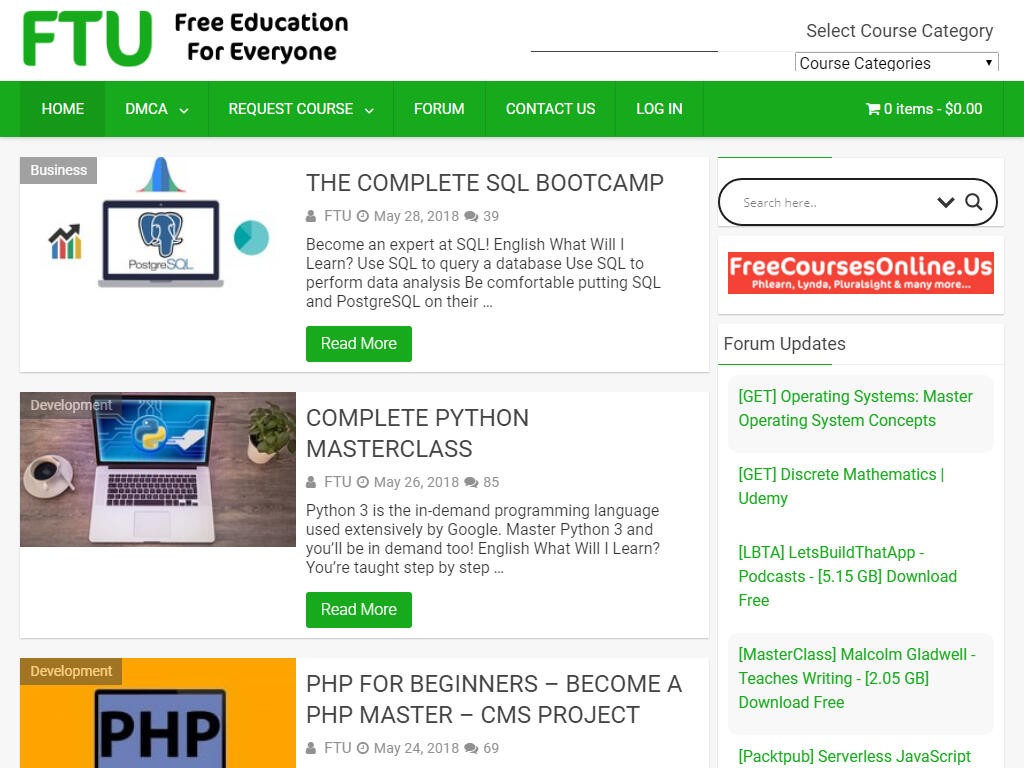This screenshot has width=1024, height=768.
Task: Select the Log In menu item
Action: (659, 109)
